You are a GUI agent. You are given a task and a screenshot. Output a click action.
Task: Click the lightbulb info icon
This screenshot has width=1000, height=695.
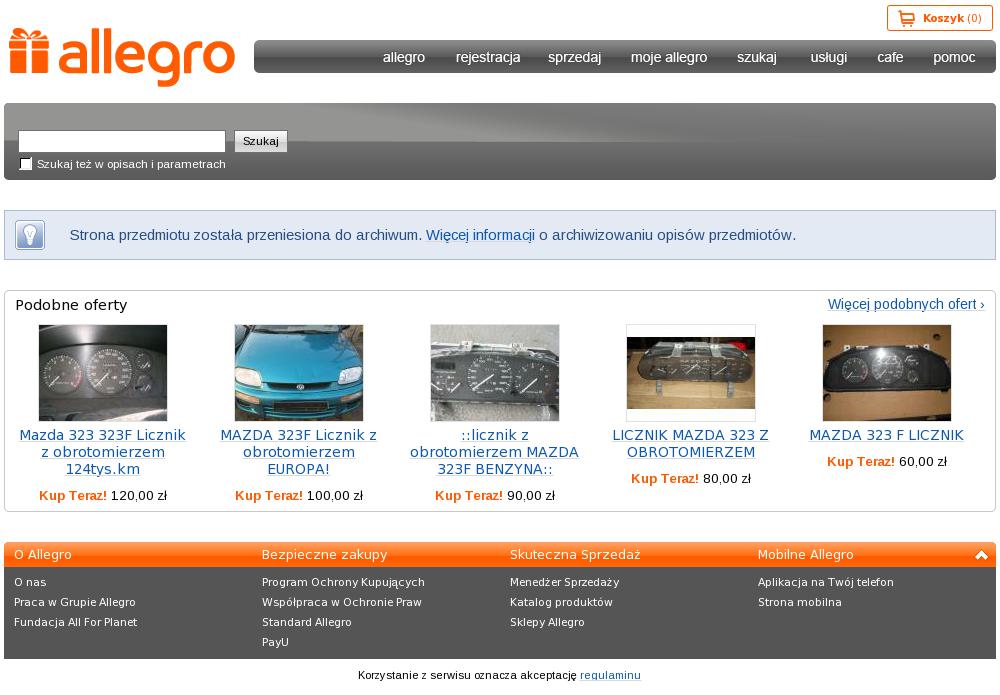pyautogui.click(x=30, y=235)
